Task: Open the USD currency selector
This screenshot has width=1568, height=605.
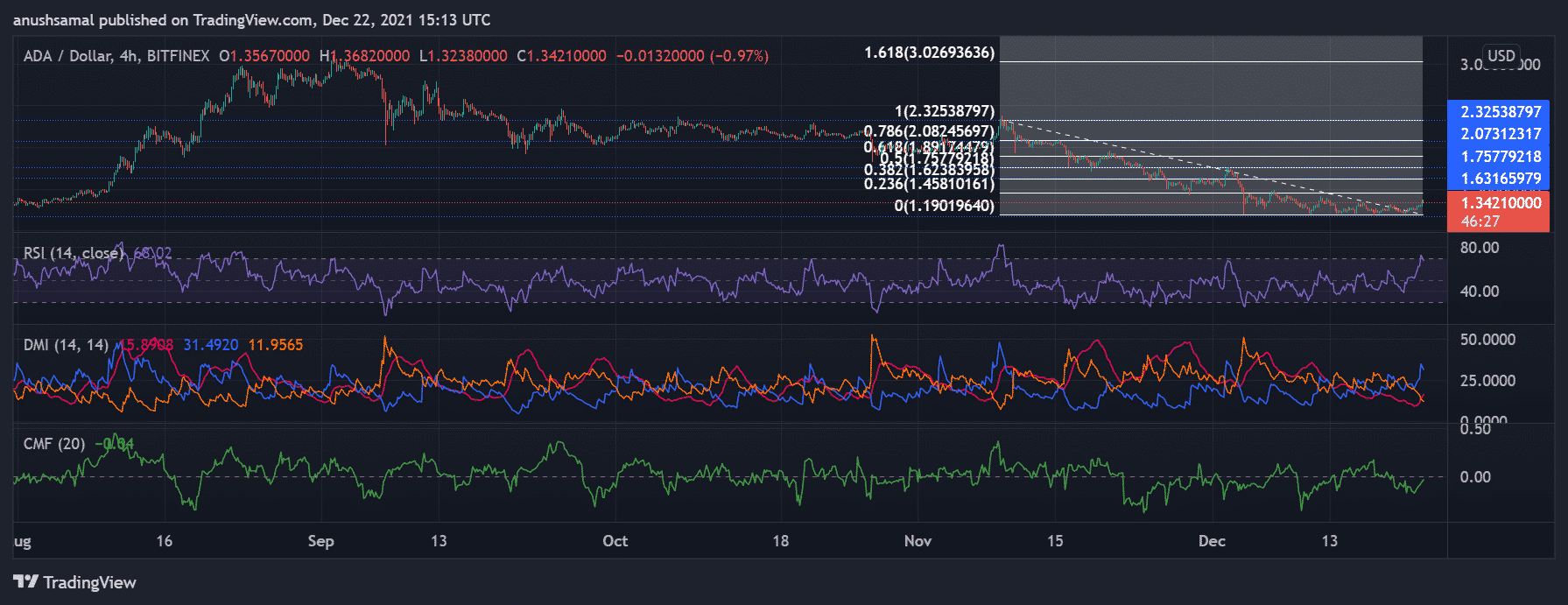Action: click(x=1501, y=55)
